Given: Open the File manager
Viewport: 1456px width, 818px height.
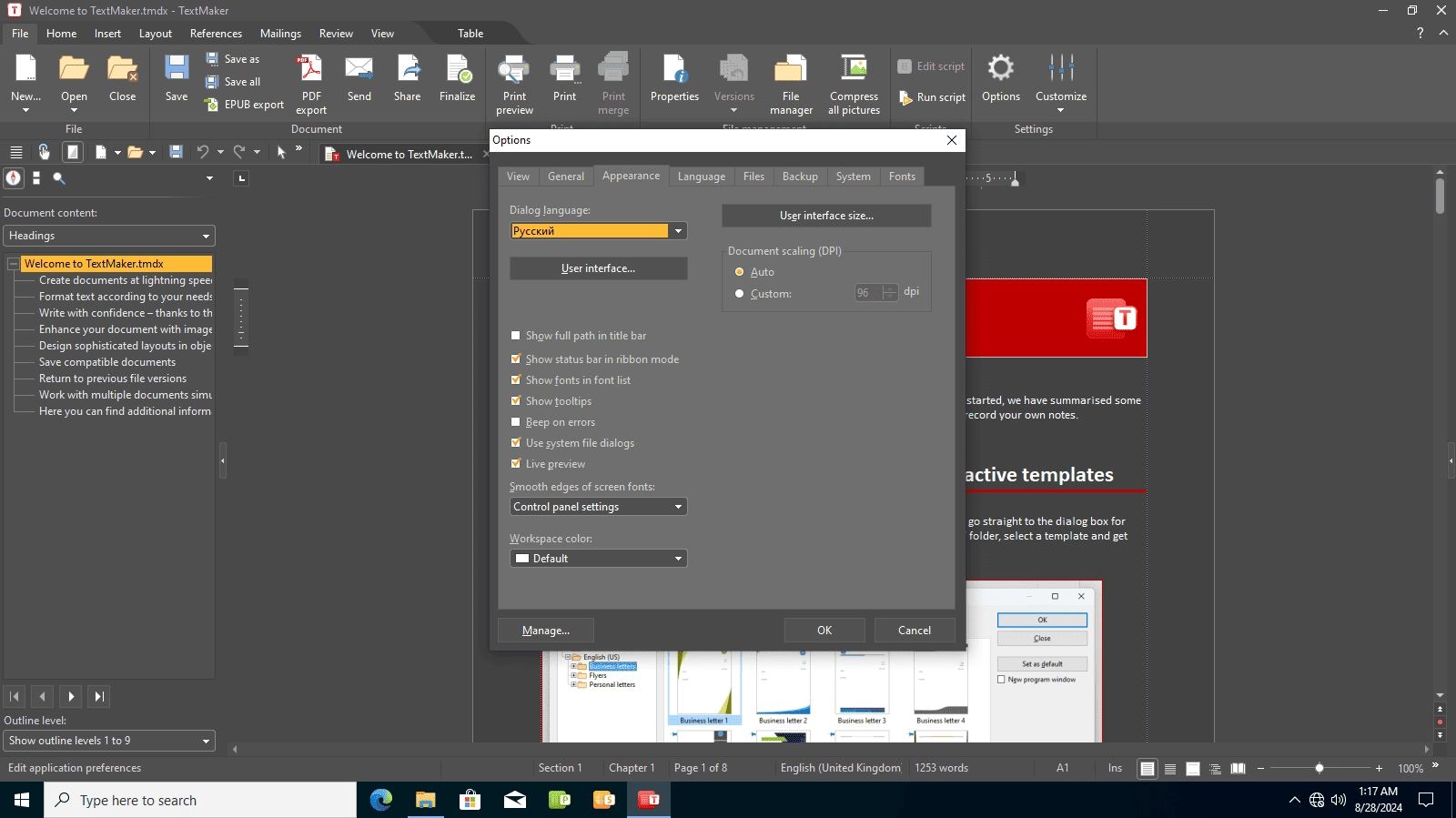Looking at the screenshot, I should coord(791,84).
